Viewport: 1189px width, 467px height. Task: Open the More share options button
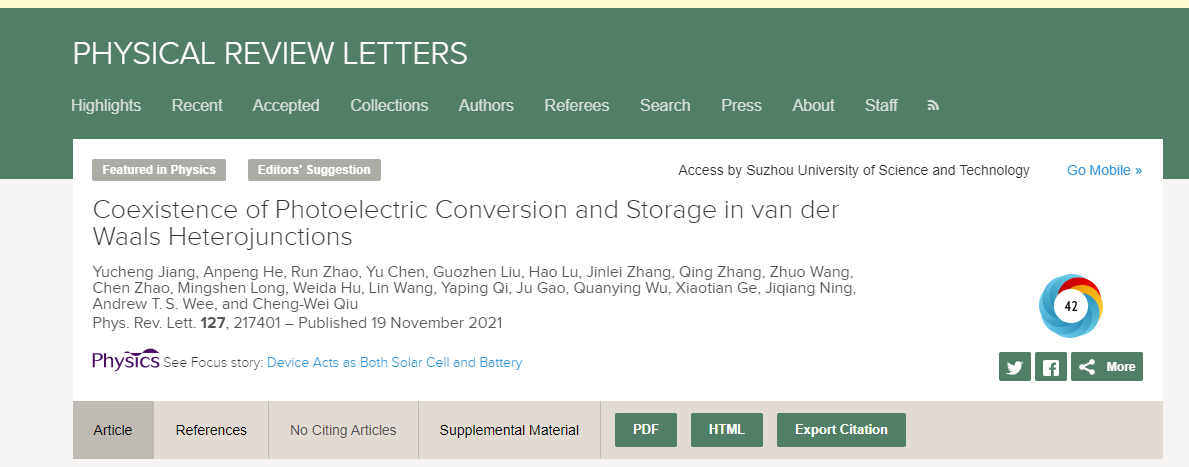pos(1106,367)
